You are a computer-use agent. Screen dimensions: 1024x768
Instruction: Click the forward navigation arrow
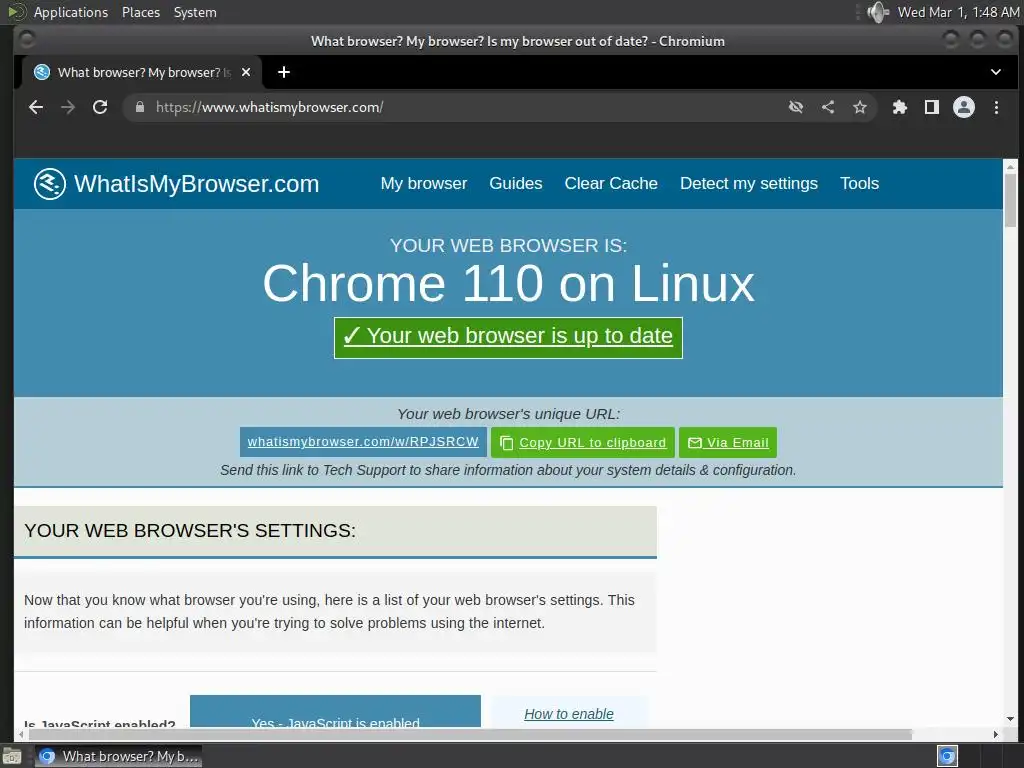pos(68,107)
